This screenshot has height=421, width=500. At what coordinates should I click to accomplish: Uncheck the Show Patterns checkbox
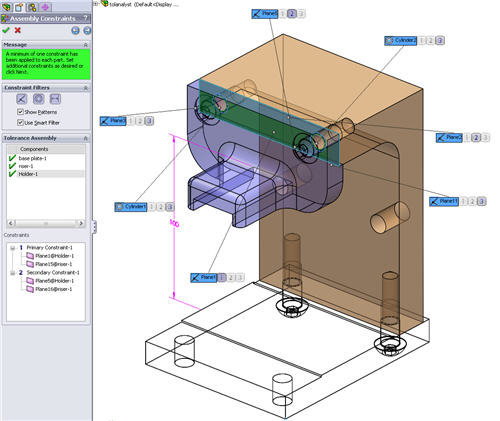tap(20, 112)
